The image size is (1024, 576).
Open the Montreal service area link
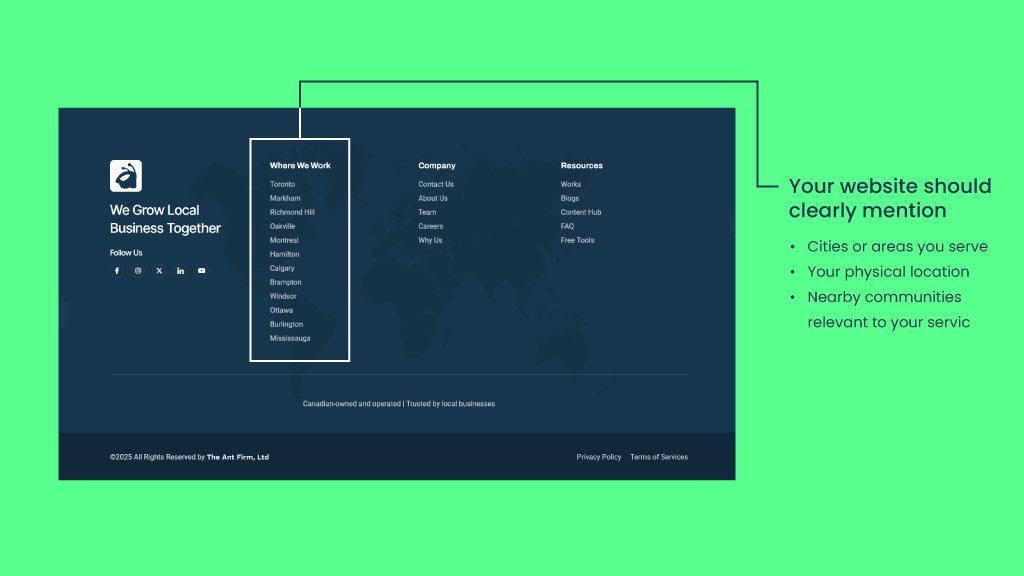pyautogui.click(x=284, y=240)
